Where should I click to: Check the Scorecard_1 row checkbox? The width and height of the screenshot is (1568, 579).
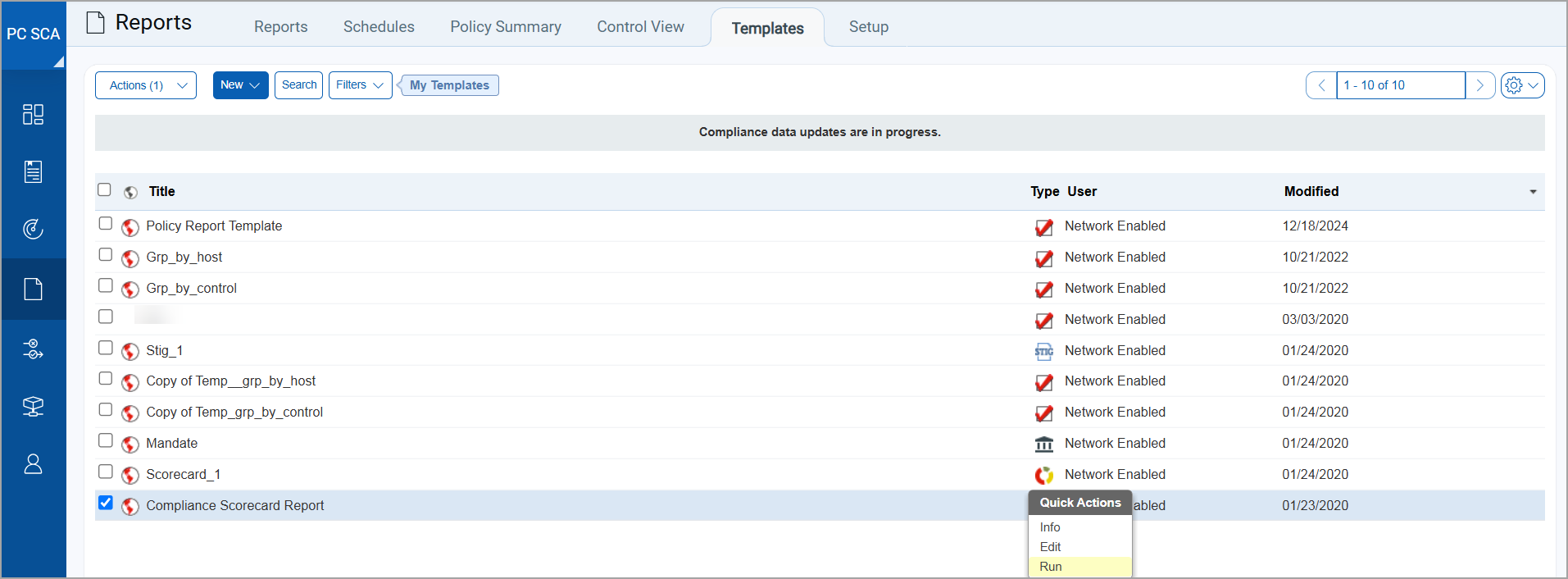coord(105,472)
